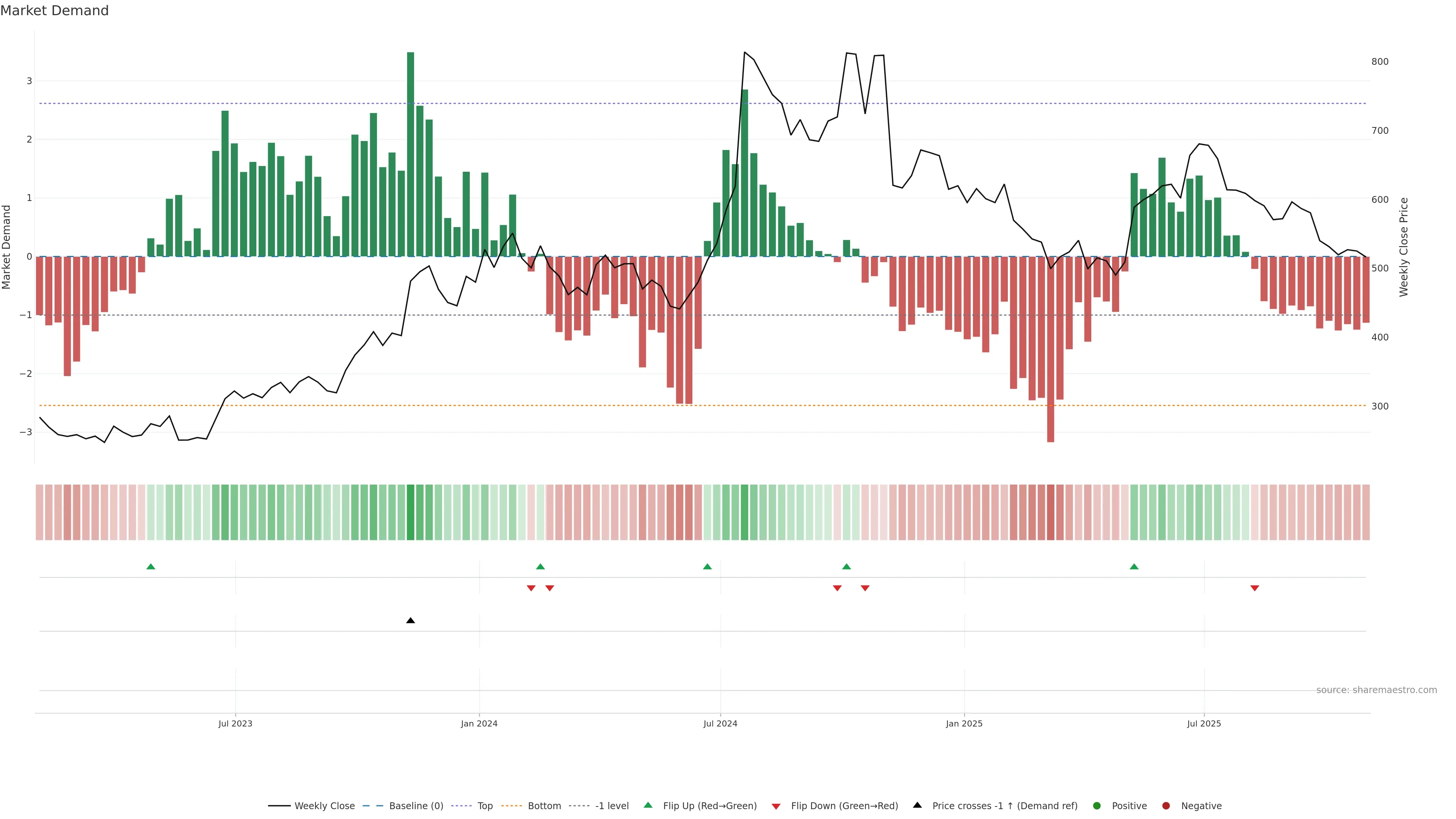Click the green Flip Up triangle legend icon

[x=648, y=805]
